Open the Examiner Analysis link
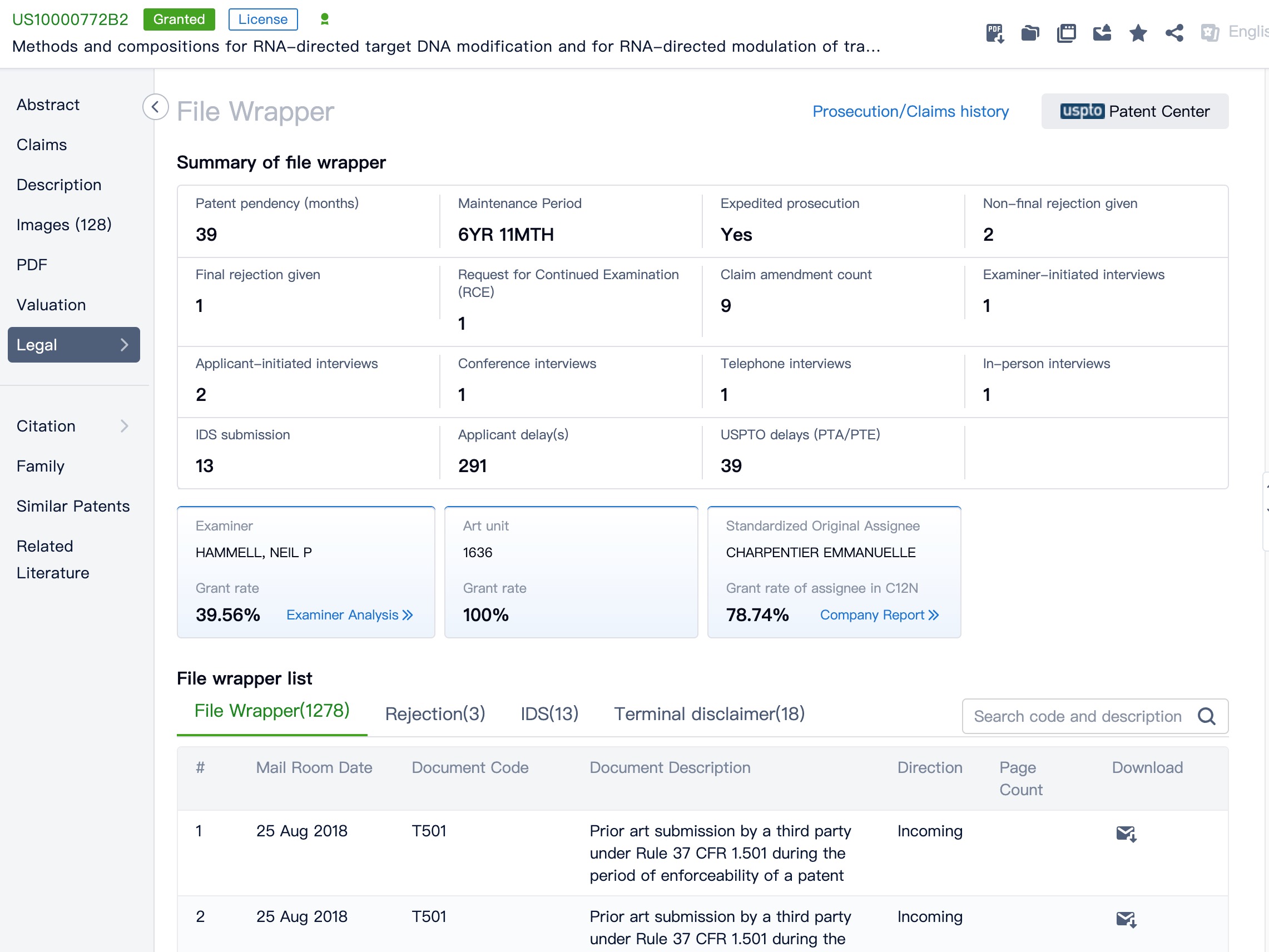This screenshot has height=952, width=1269. point(349,615)
